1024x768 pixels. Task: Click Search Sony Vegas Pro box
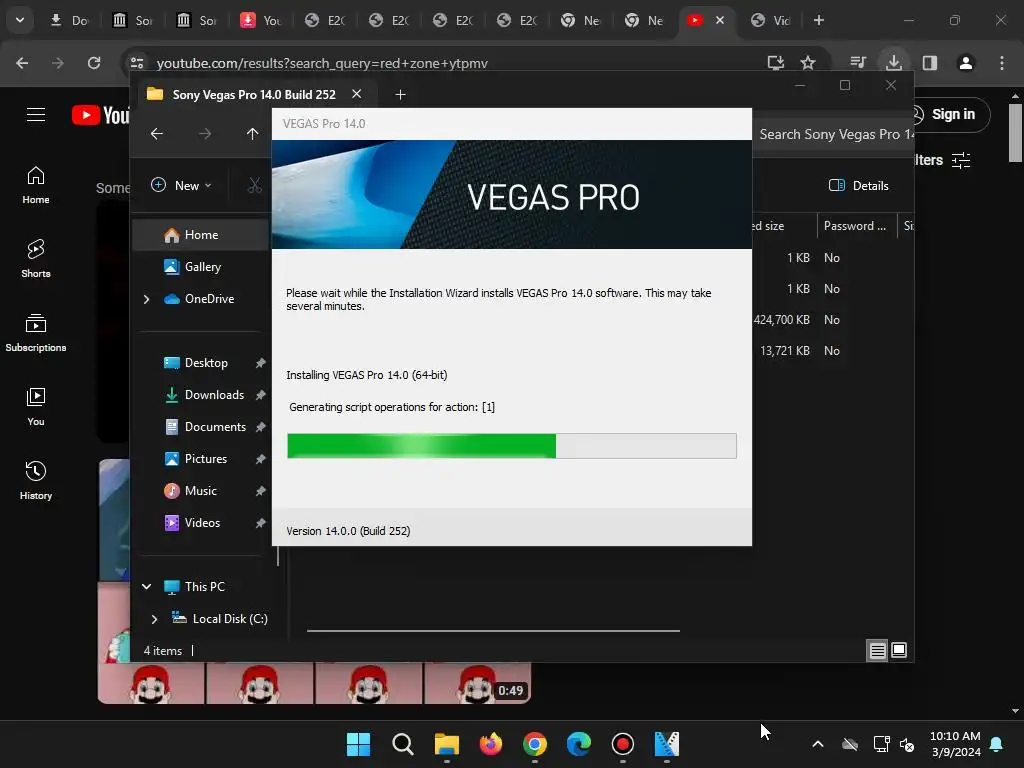pyautogui.click(x=834, y=134)
